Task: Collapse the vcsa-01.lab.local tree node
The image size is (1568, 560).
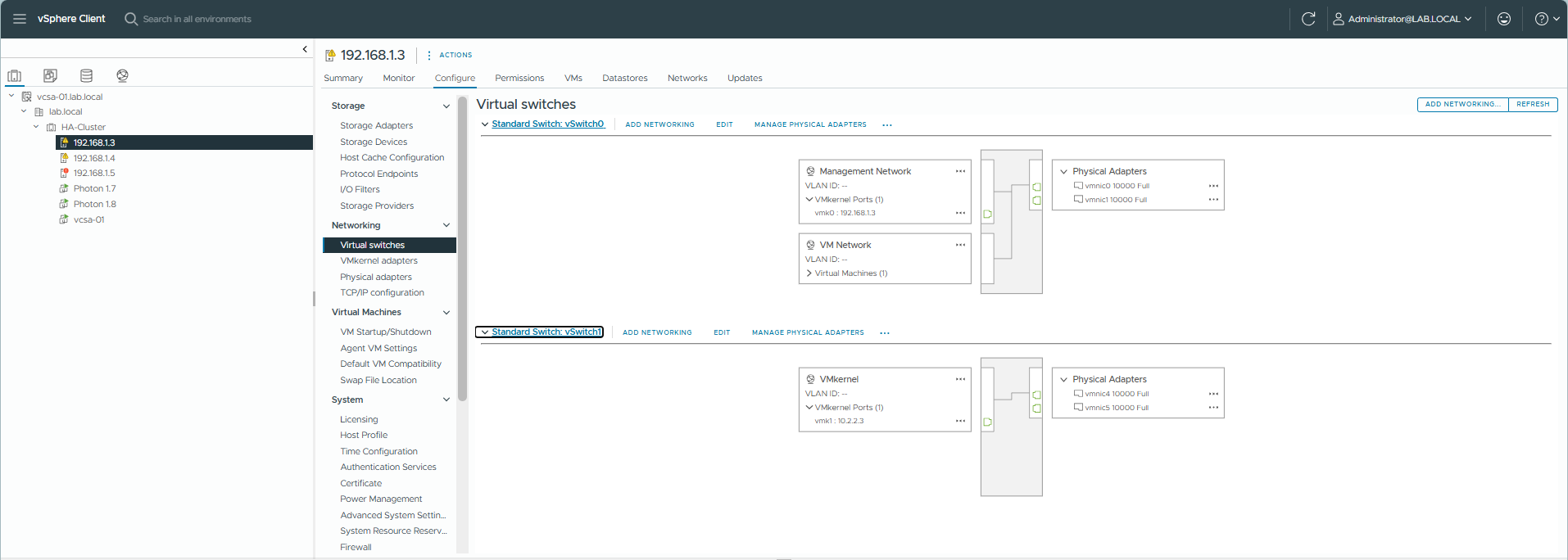Action: click(11, 96)
